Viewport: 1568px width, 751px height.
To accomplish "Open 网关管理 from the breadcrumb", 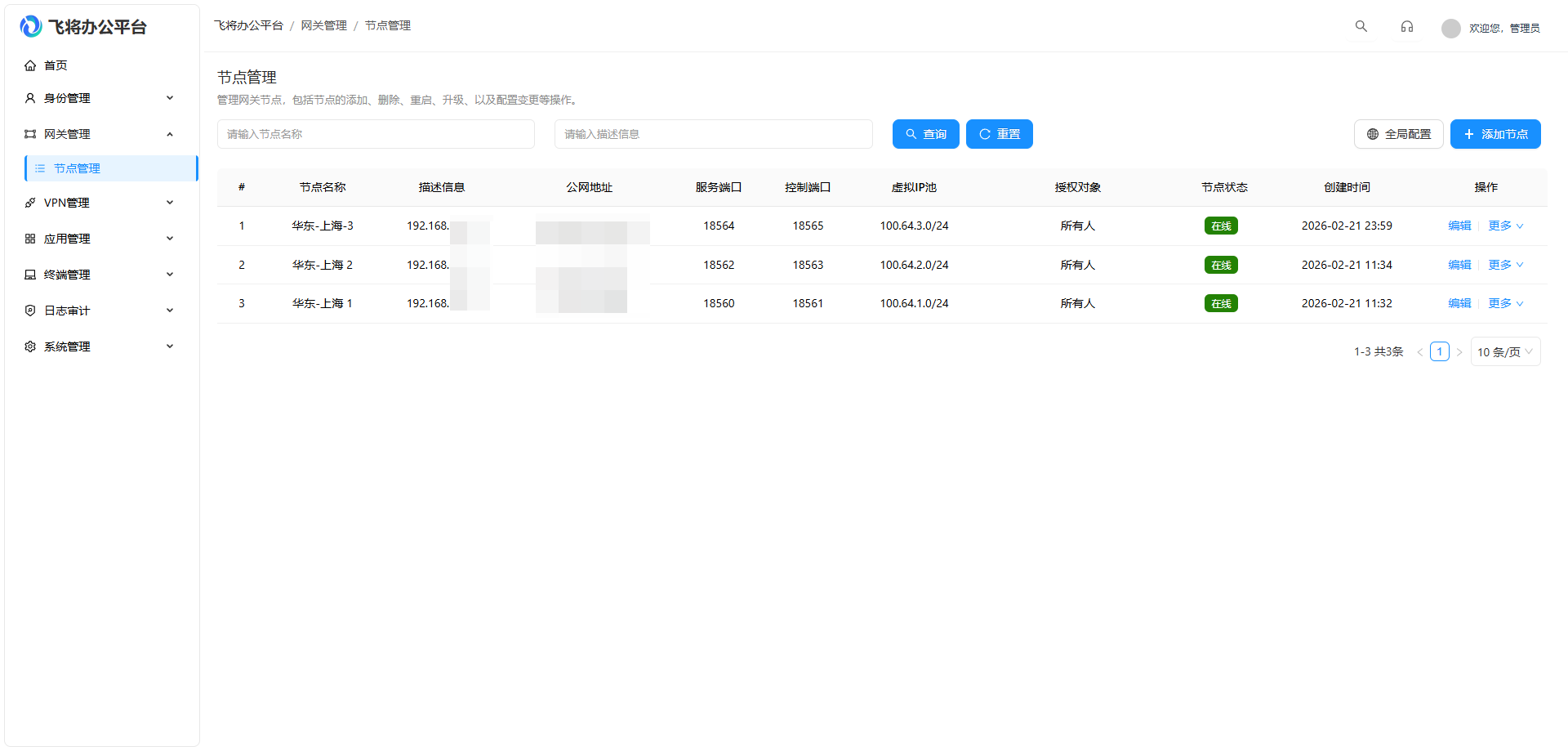I will [x=324, y=25].
